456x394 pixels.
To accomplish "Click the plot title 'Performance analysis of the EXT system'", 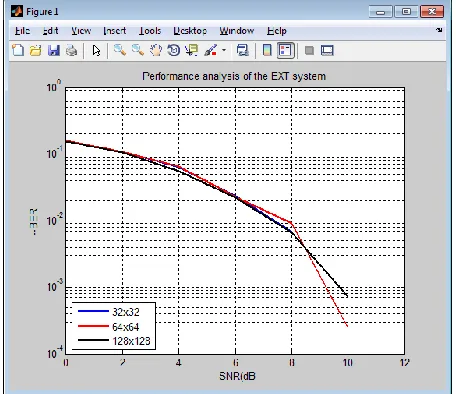I will [x=234, y=76].
